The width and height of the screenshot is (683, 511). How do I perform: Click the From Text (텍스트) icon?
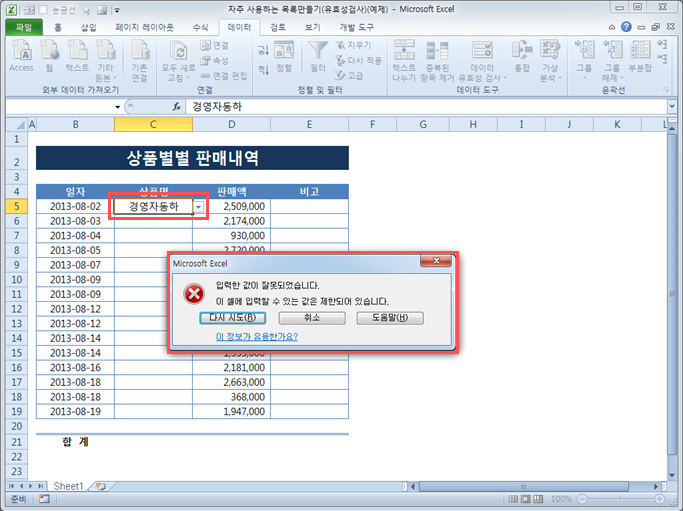click(x=77, y=56)
